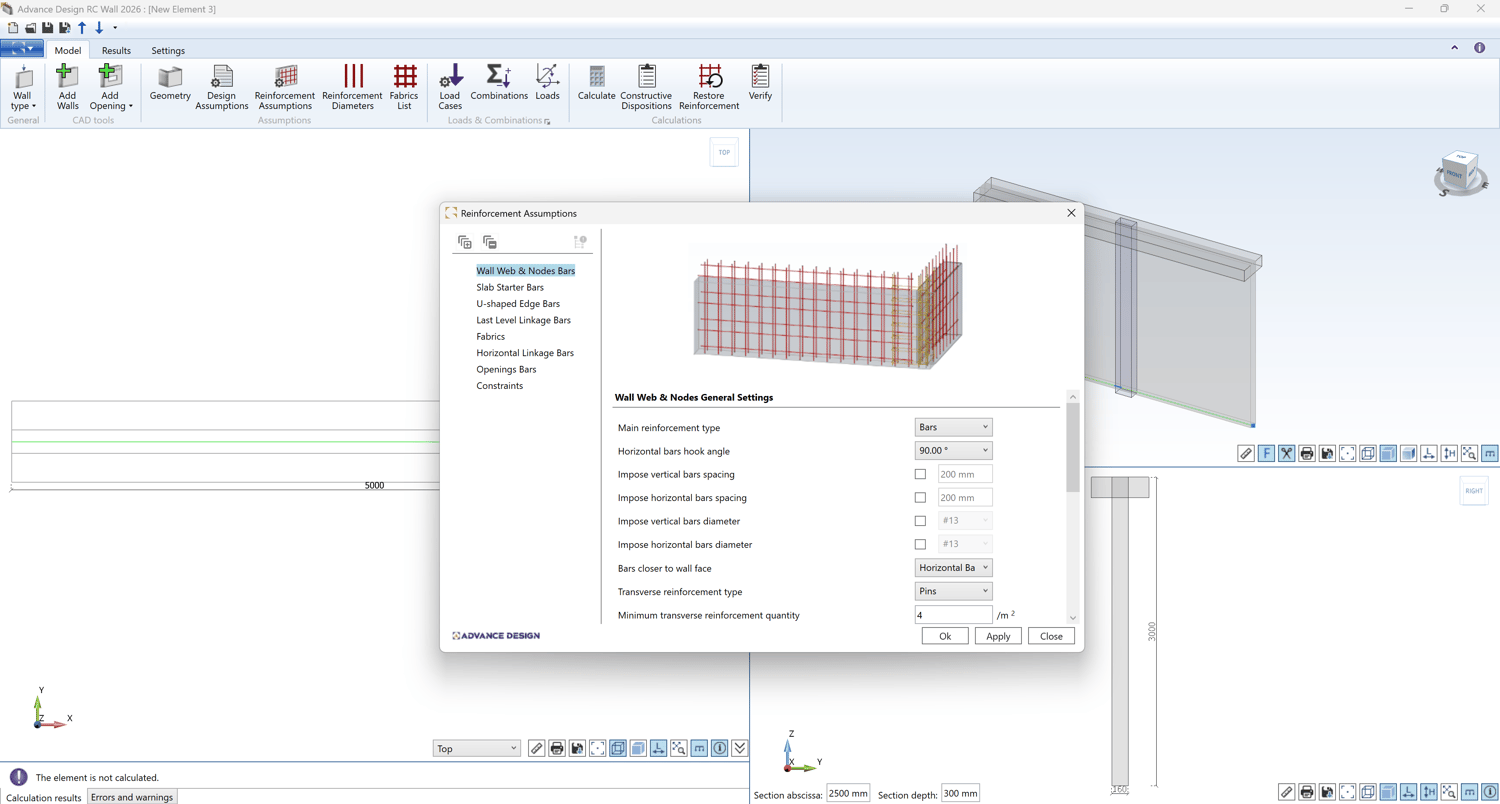
Task: Customize the quick access toolbar dropdown
Action: [115, 28]
